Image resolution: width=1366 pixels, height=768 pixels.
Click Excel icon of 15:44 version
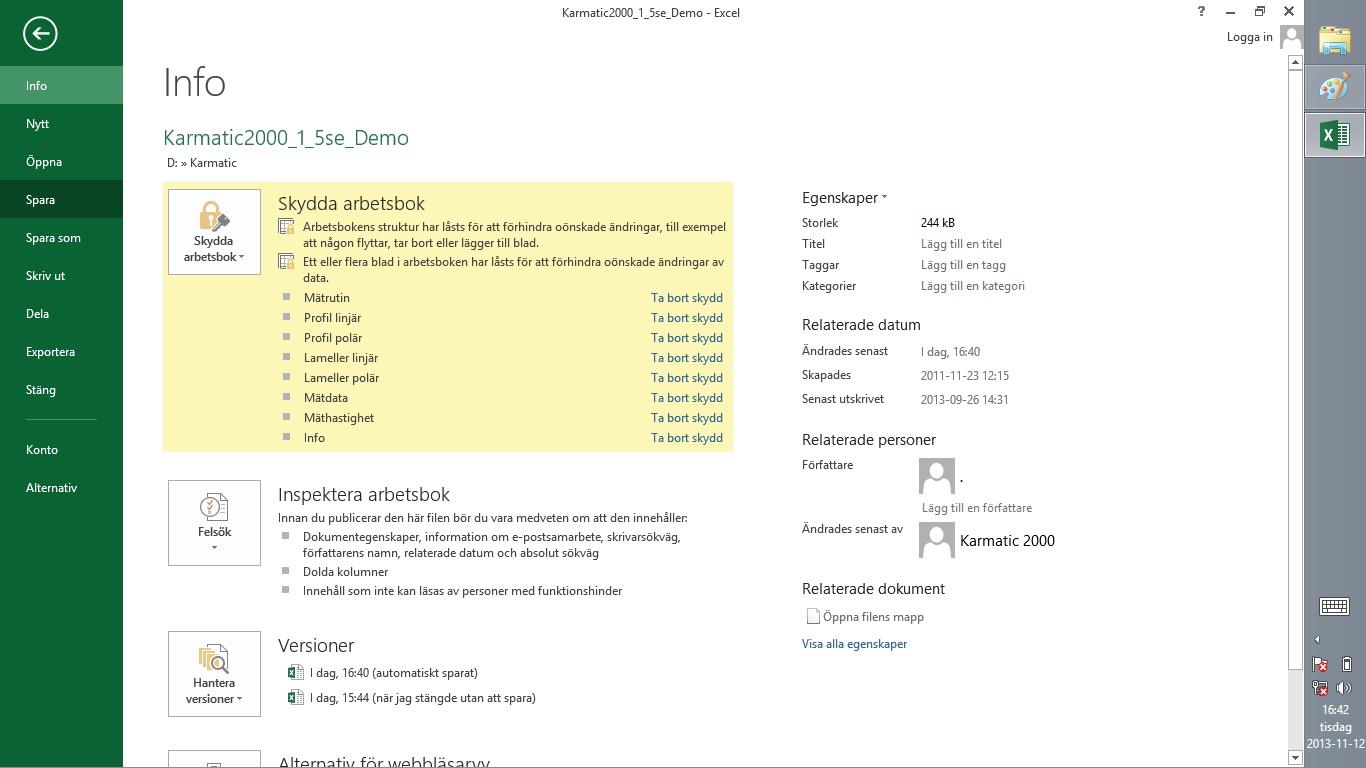pos(295,698)
